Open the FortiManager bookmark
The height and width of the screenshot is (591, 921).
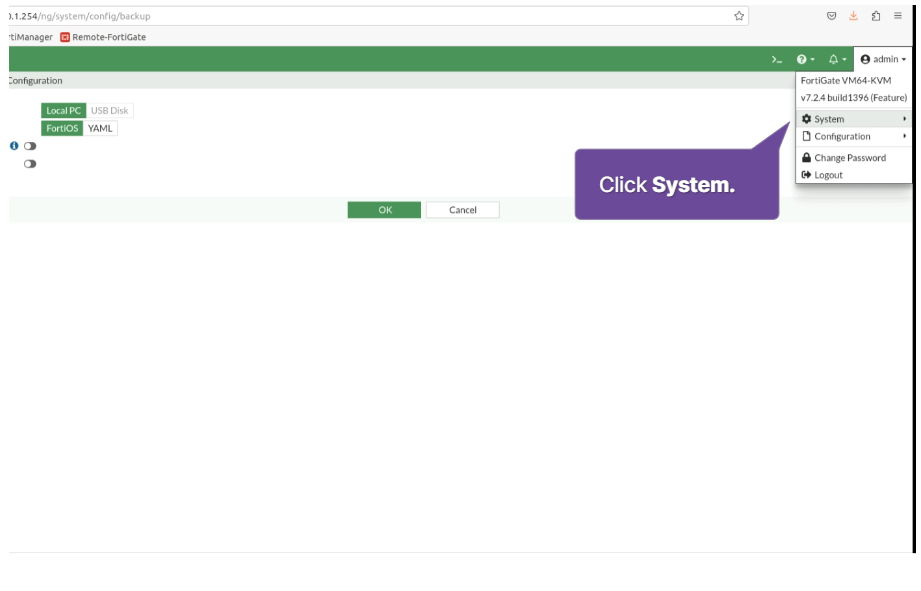pos(31,37)
